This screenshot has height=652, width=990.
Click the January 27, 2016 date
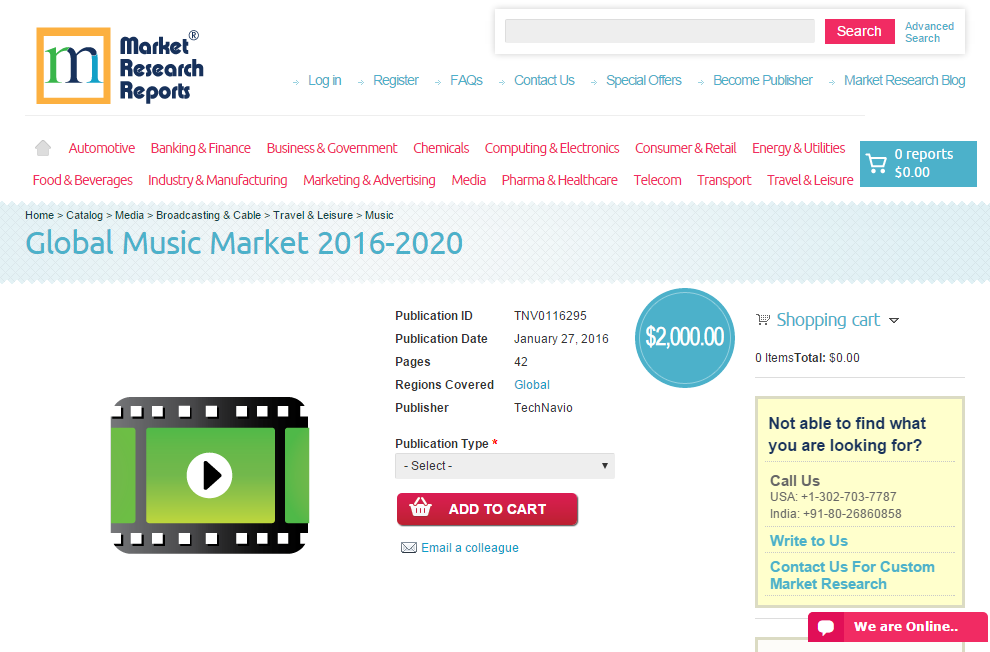pos(561,339)
